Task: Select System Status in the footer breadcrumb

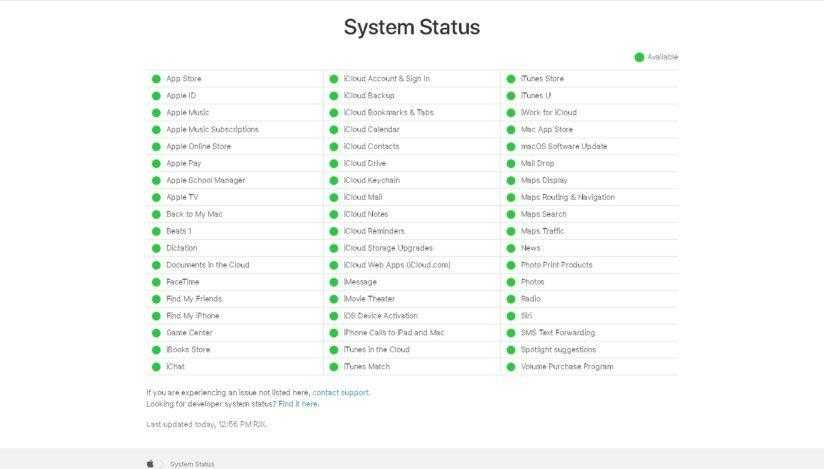Action: (192, 464)
